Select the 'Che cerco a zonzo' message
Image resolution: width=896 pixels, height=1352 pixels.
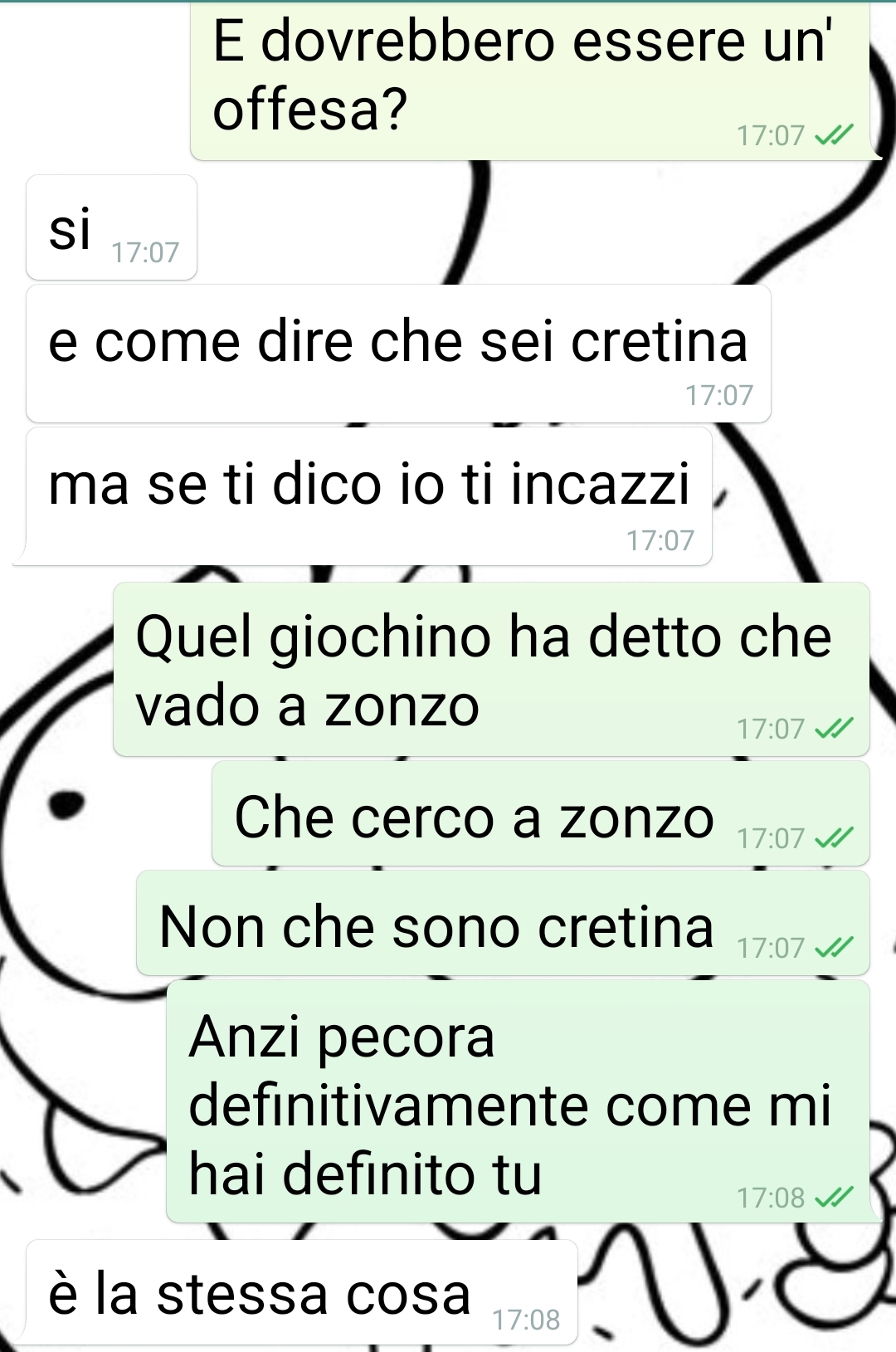point(541,813)
